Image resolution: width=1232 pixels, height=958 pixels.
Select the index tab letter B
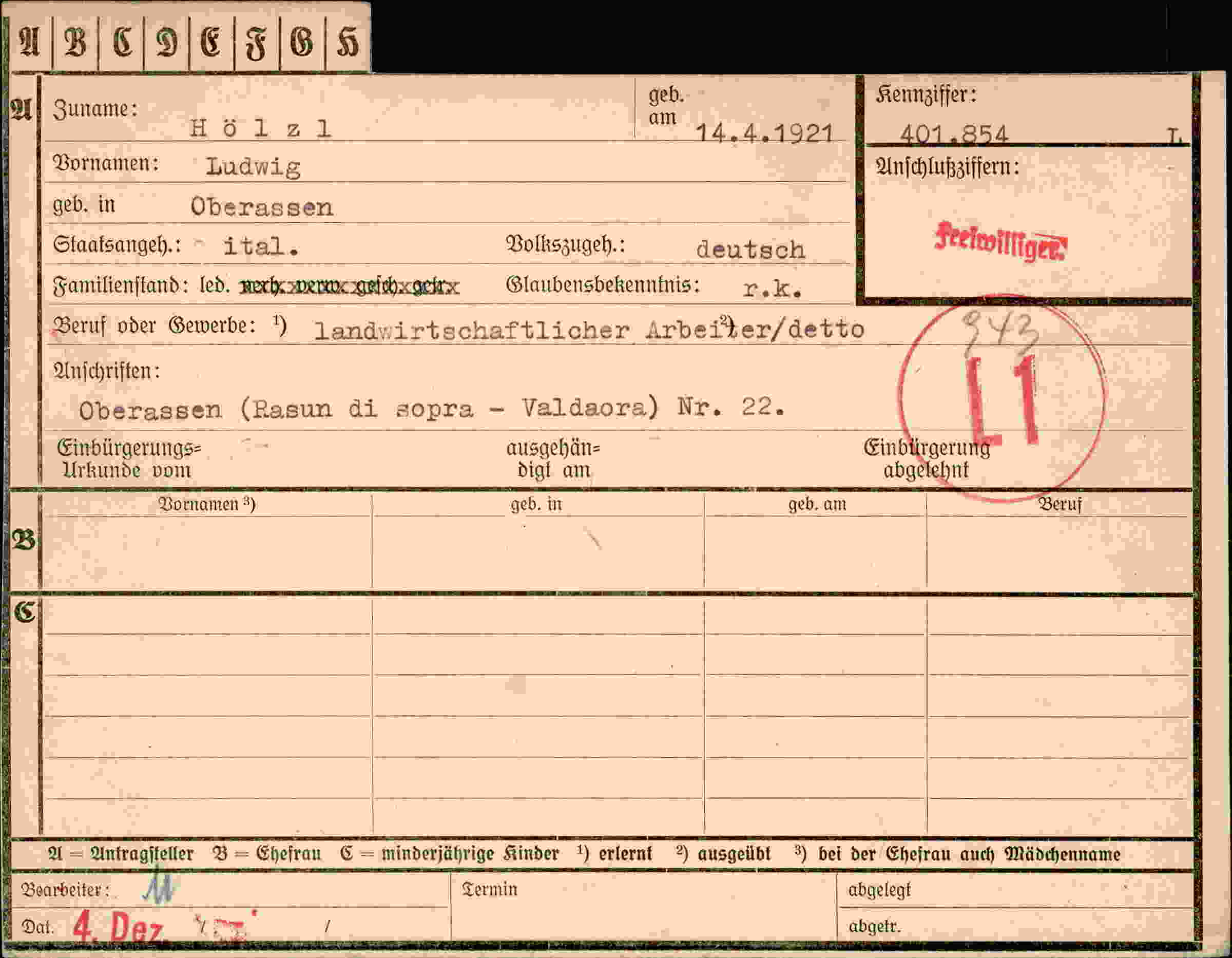point(75,42)
